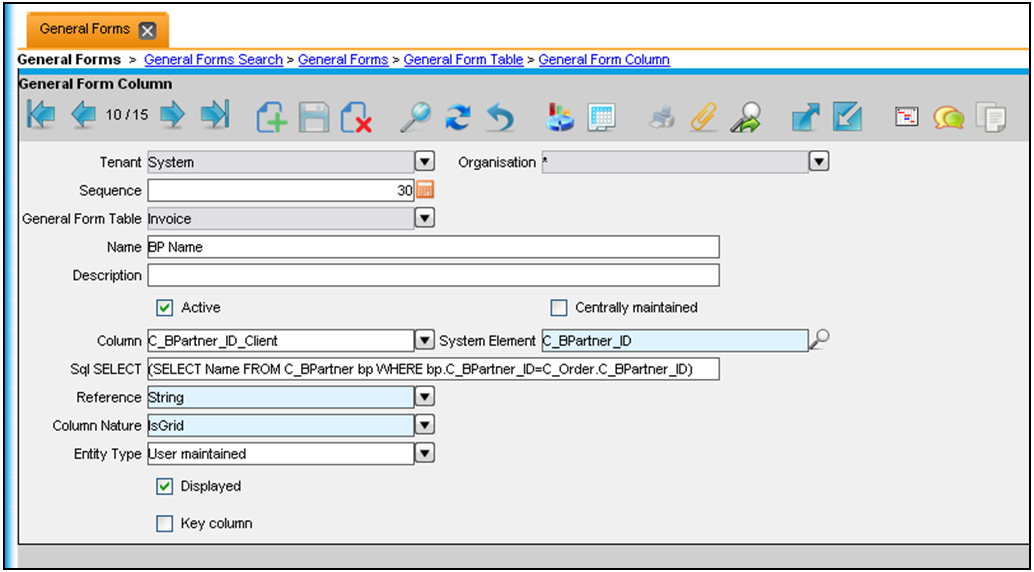The width and height of the screenshot is (1034, 572).
Task: Save record using the floppy disk icon
Action: coord(314,117)
